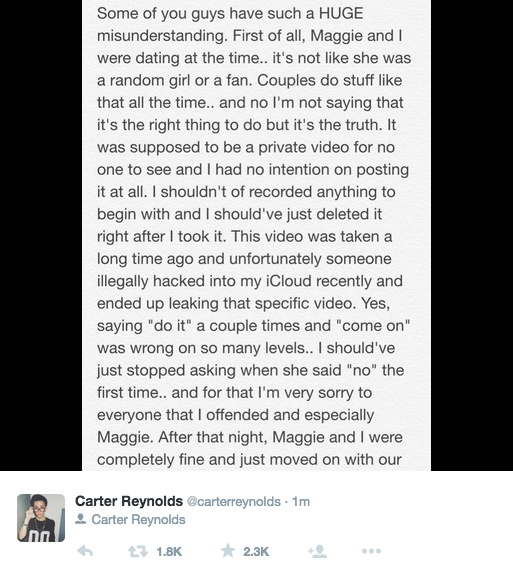Open the grey Carter Reynolds link below name
This screenshot has width=513, height=581.
tap(138, 519)
